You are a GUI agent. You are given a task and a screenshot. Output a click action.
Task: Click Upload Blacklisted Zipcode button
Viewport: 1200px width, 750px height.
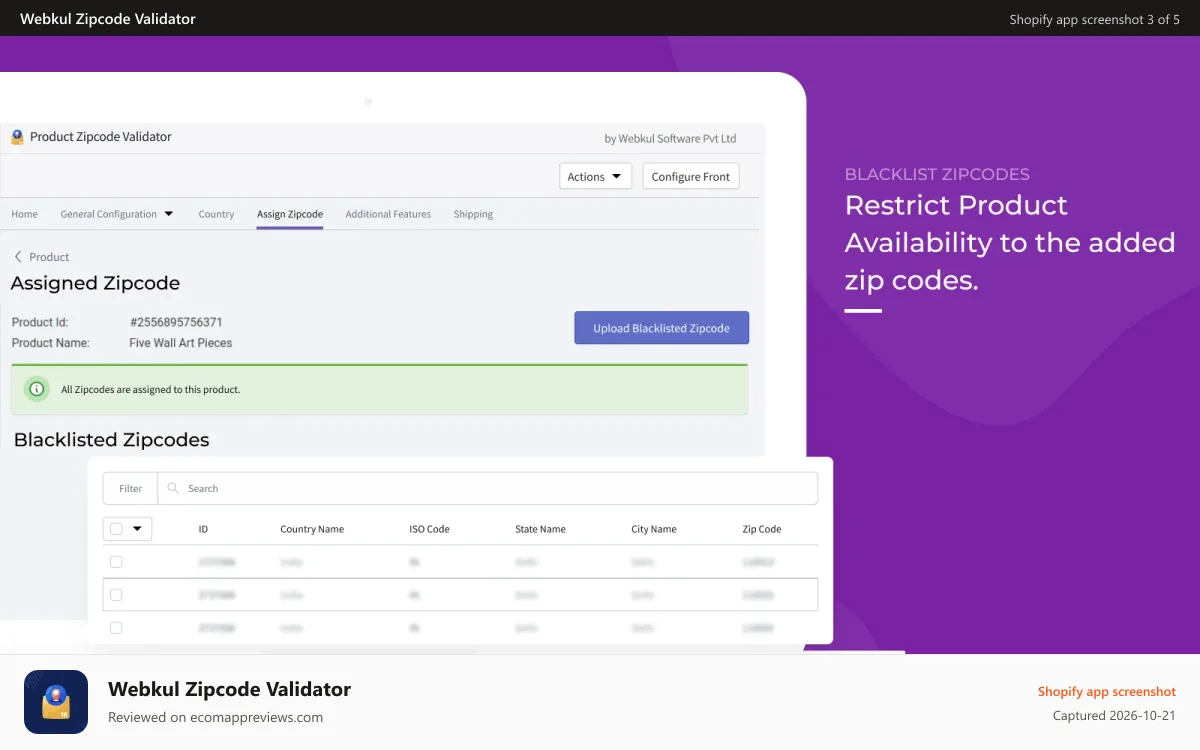tap(661, 328)
